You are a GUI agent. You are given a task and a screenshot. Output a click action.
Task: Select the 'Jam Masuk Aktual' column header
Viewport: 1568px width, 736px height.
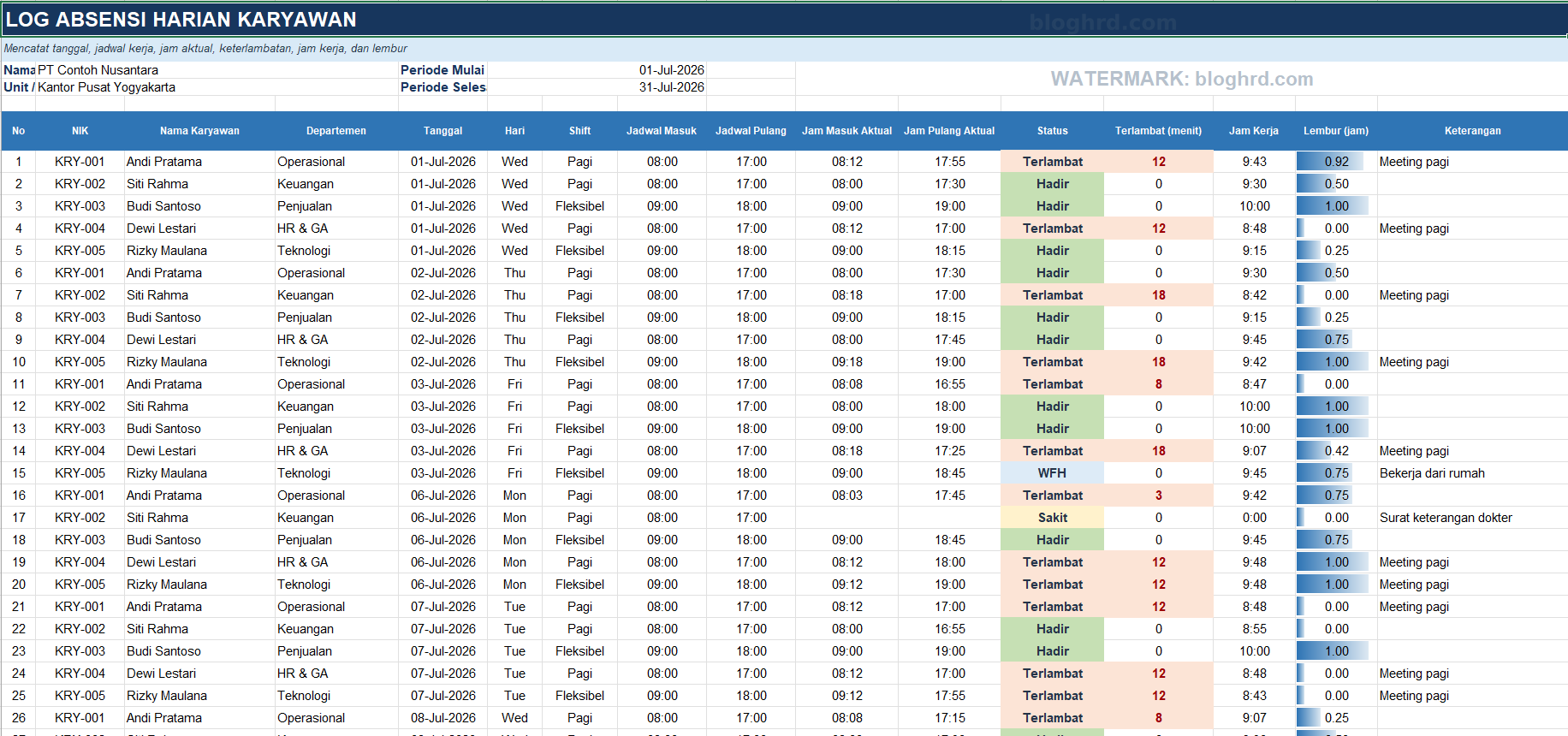point(846,131)
